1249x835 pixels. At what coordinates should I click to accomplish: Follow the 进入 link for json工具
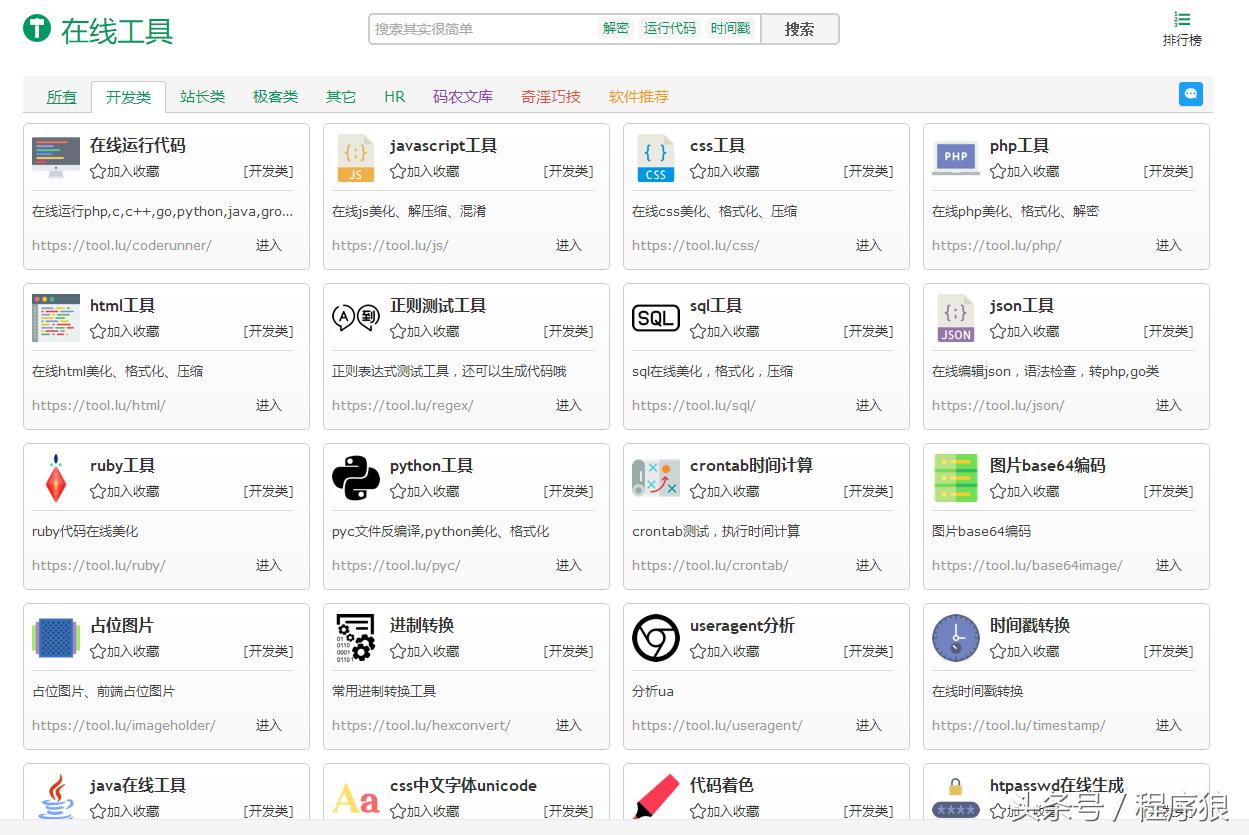point(1168,405)
